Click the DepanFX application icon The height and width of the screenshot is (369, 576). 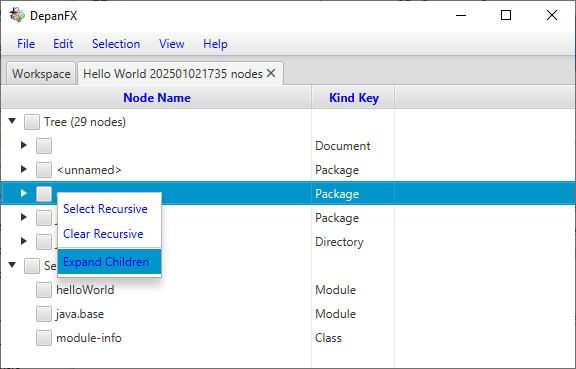tap(17, 15)
